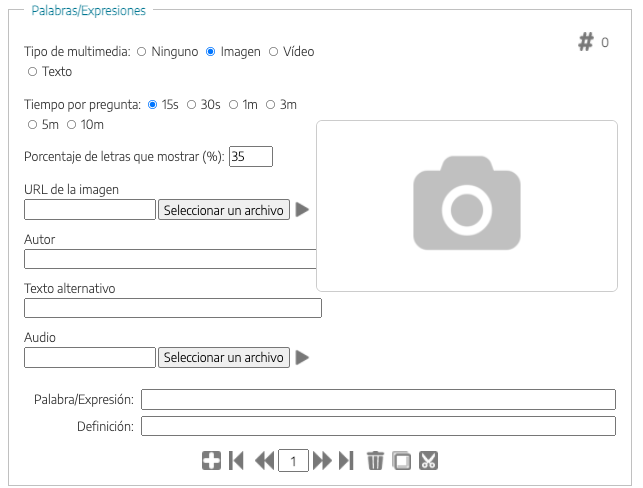The width and height of the screenshot is (643, 488).
Task: Click Seleccionar un archivo for audio
Action: 224,357
